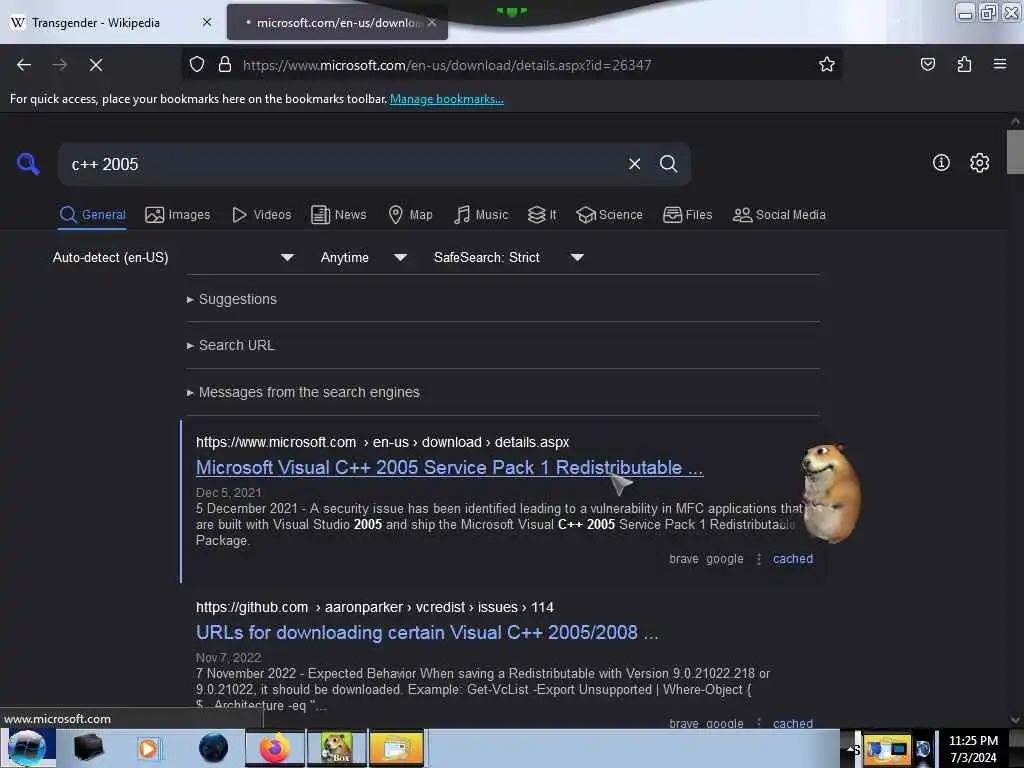
Task: Click the page vertical scrollbar thumb
Action: click(1015, 152)
